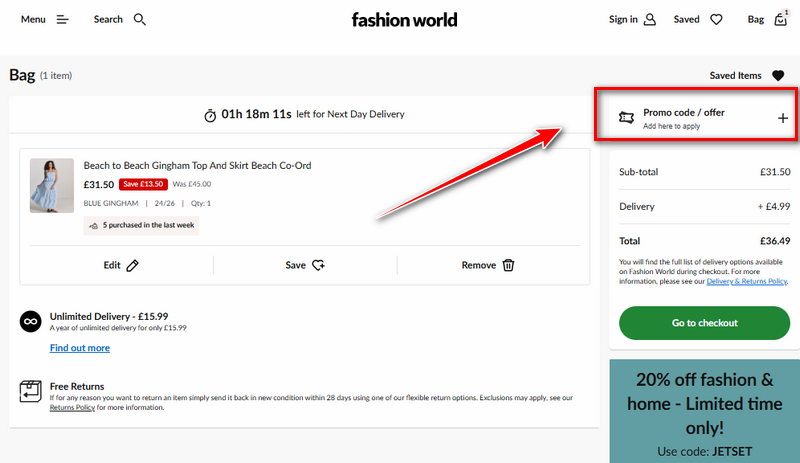Open Beach to Beach Gingham product title
The image size is (800, 463).
coord(197,165)
